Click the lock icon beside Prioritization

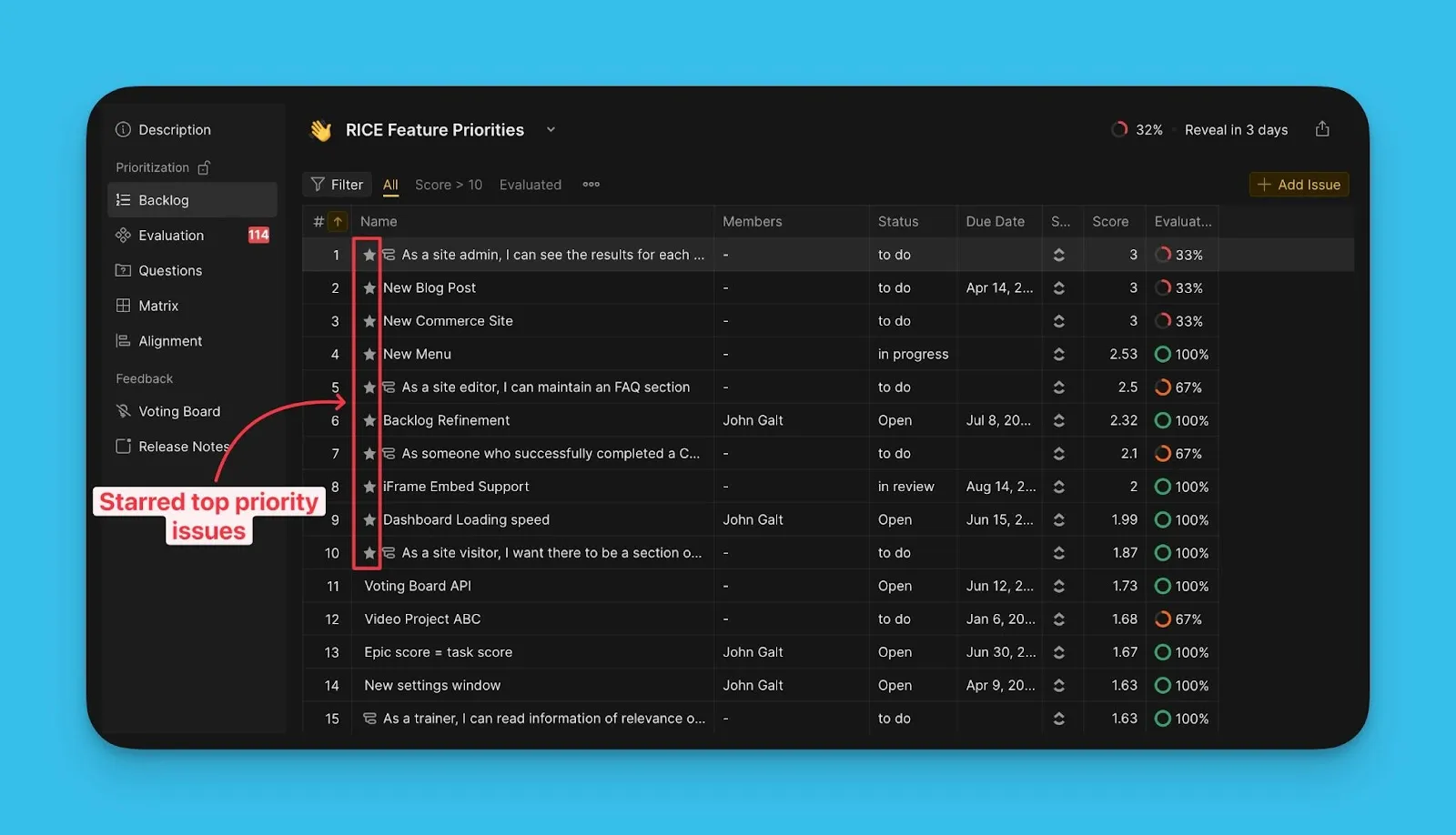click(x=205, y=167)
